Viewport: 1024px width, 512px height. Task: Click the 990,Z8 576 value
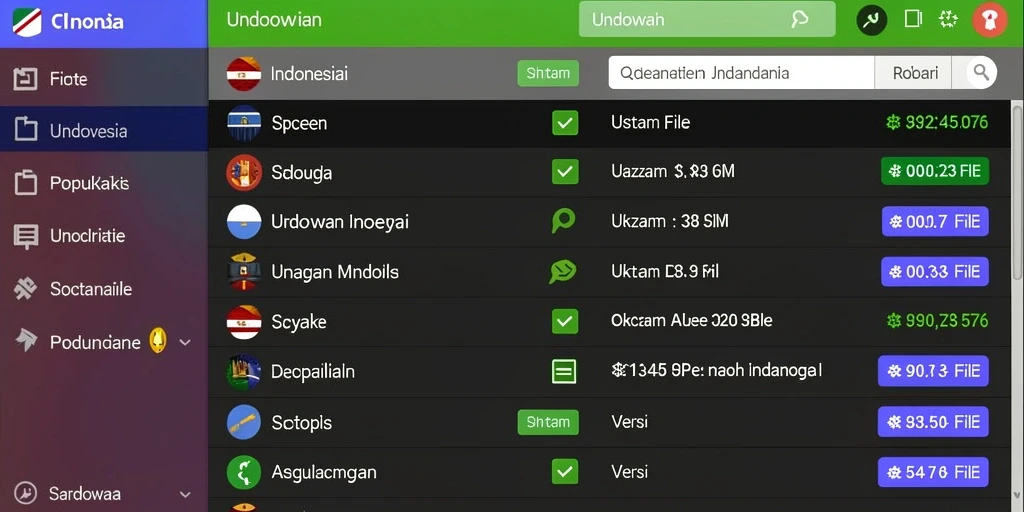pyautogui.click(x=936, y=321)
